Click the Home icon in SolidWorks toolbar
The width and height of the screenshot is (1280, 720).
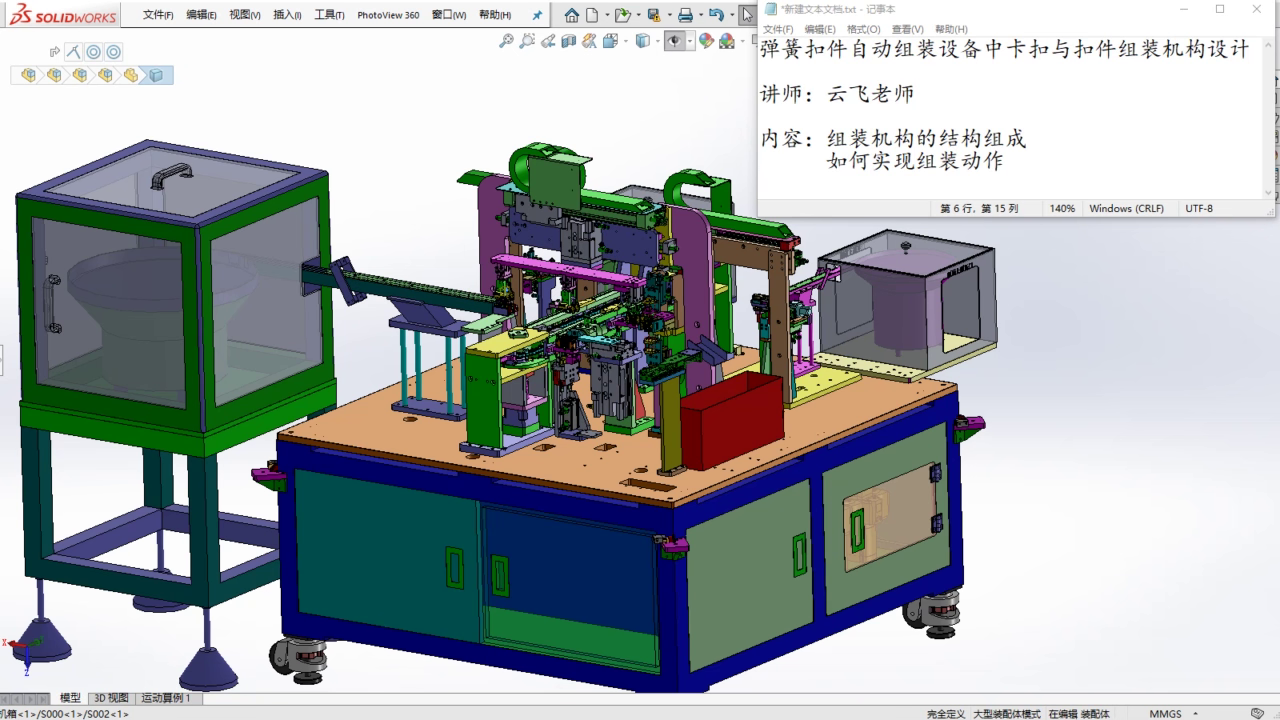tap(572, 15)
